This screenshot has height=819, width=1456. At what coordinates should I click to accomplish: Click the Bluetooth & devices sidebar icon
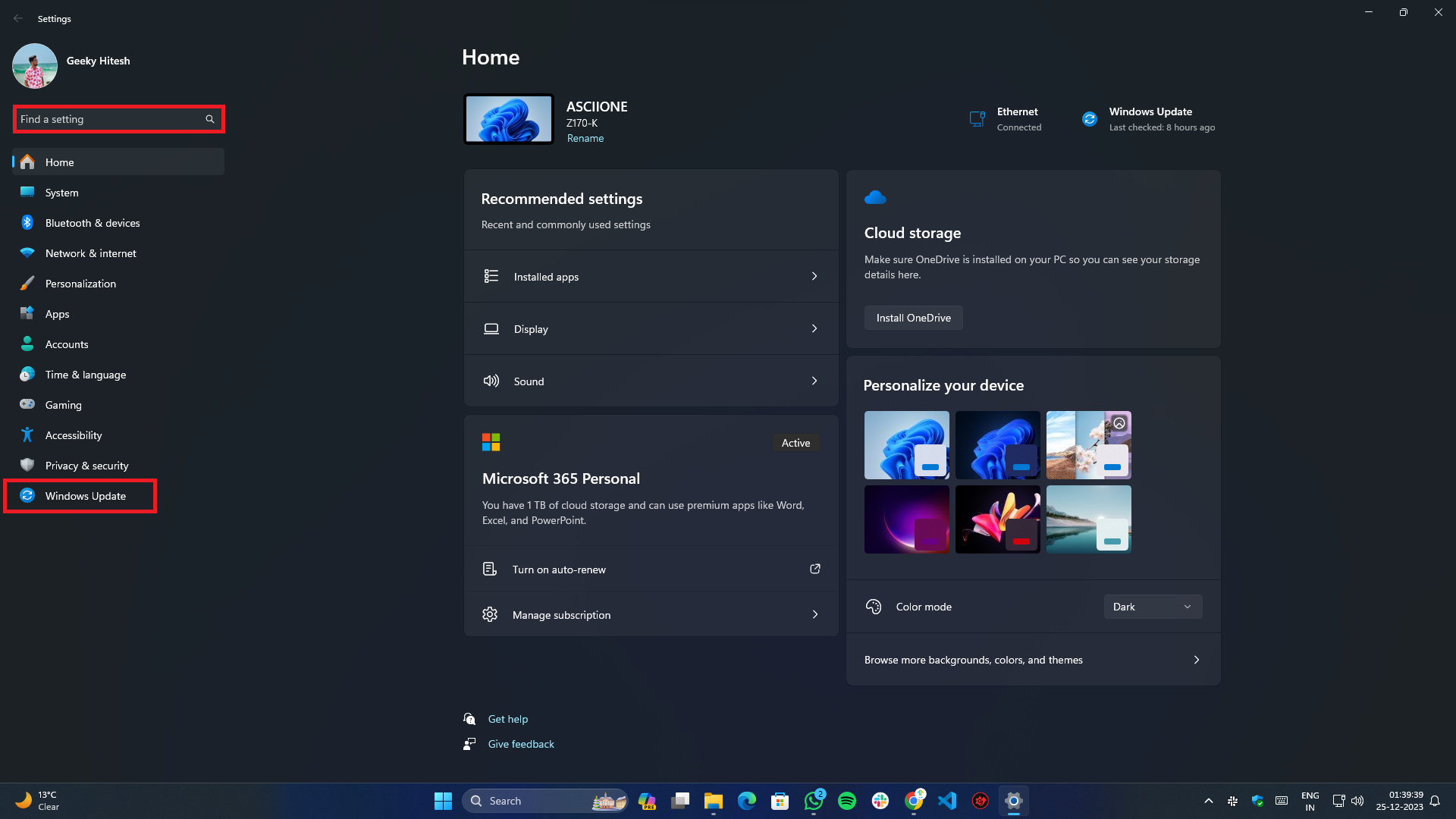pos(27,223)
